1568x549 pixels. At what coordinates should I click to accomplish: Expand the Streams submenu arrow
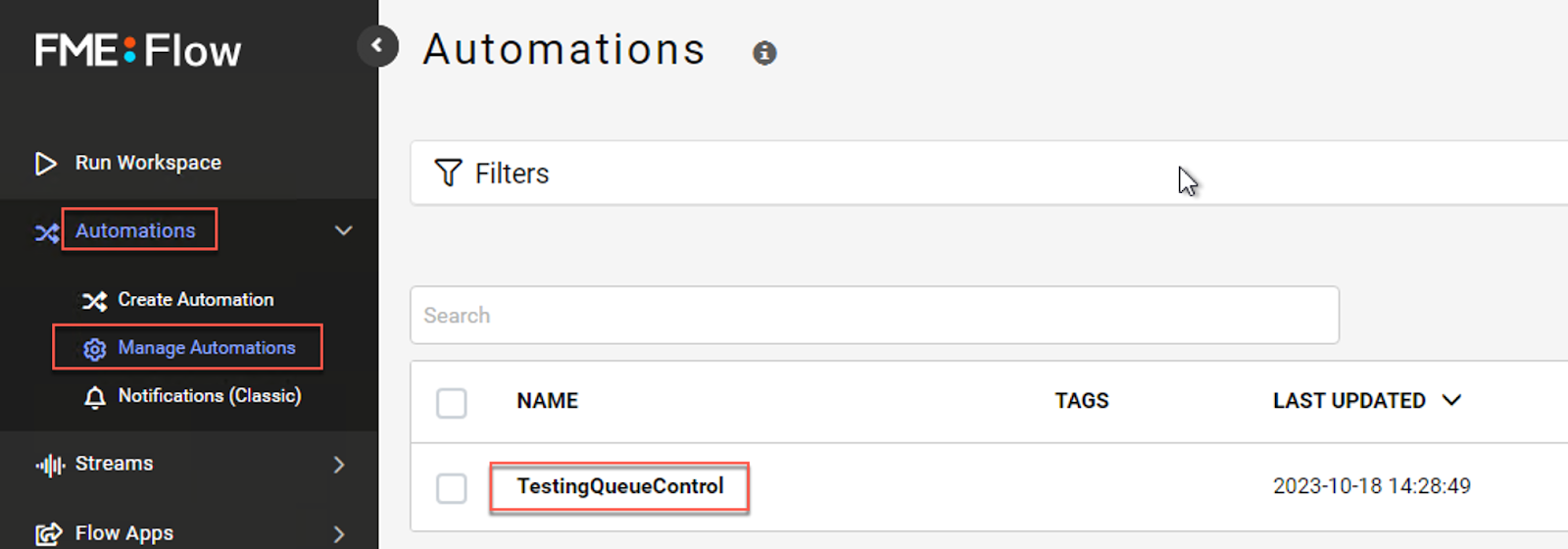pyautogui.click(x=339, y=465)
